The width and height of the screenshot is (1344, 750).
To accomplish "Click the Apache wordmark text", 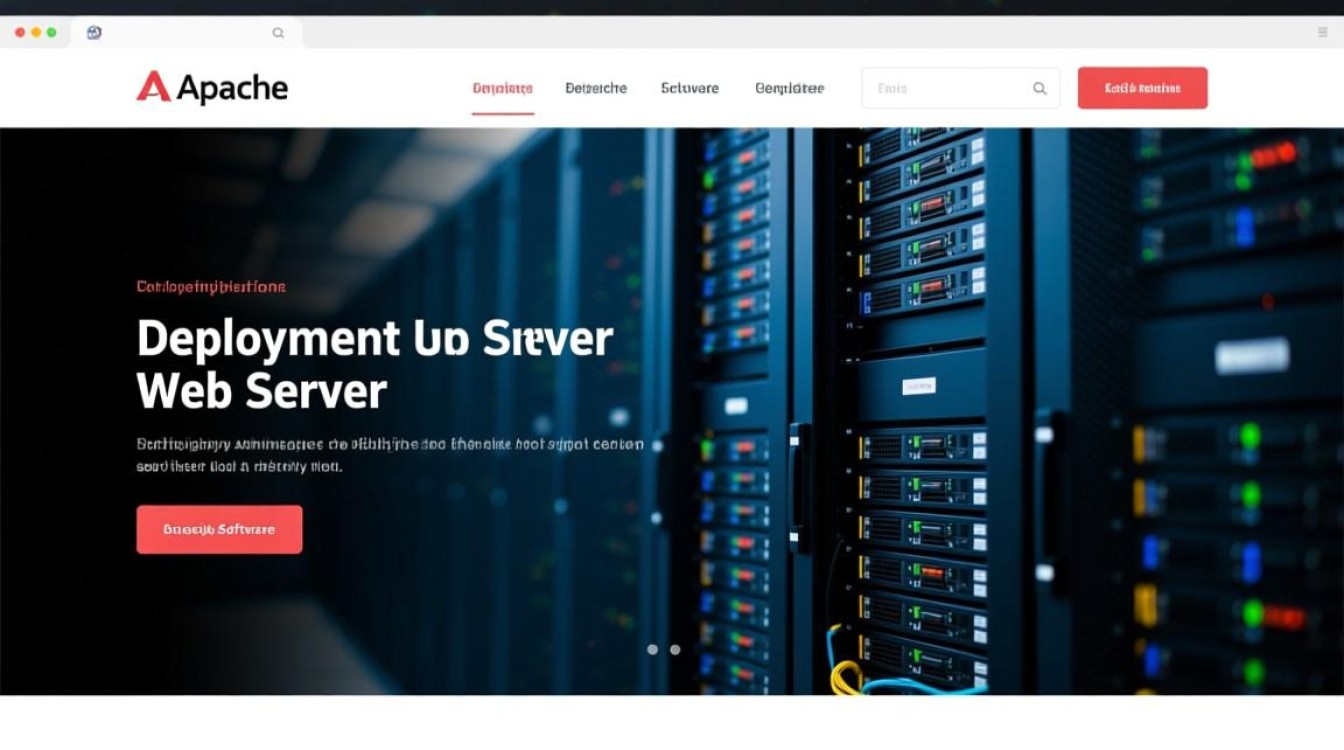I will coord(232,88).
